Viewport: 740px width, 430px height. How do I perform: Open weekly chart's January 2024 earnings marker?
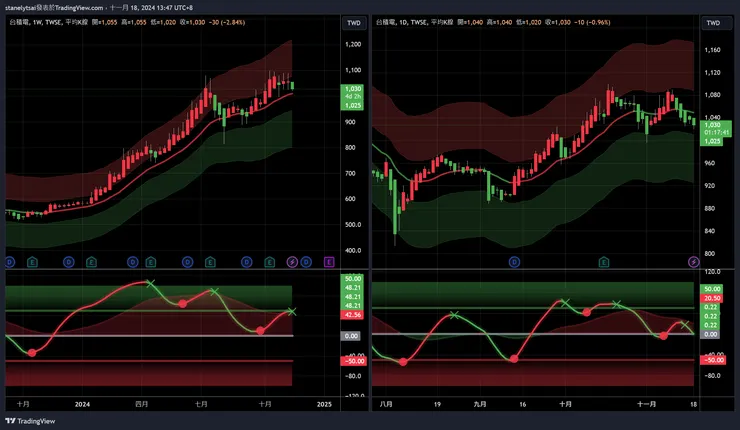[91, 262]
